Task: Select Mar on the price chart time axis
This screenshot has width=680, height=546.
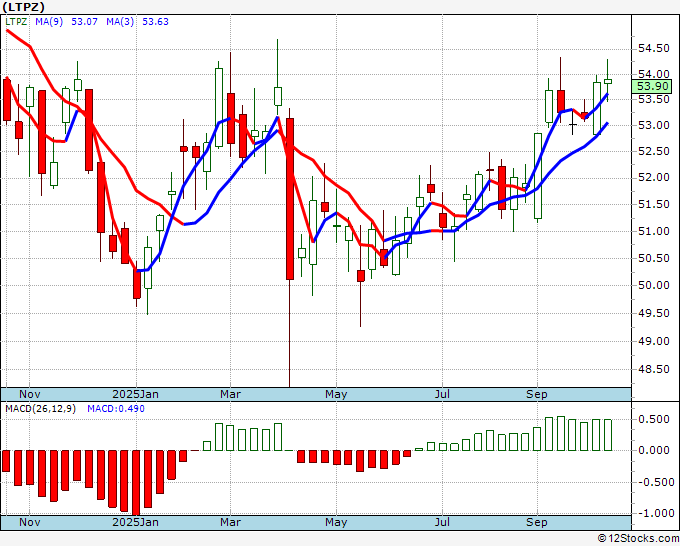Action: 230,394
